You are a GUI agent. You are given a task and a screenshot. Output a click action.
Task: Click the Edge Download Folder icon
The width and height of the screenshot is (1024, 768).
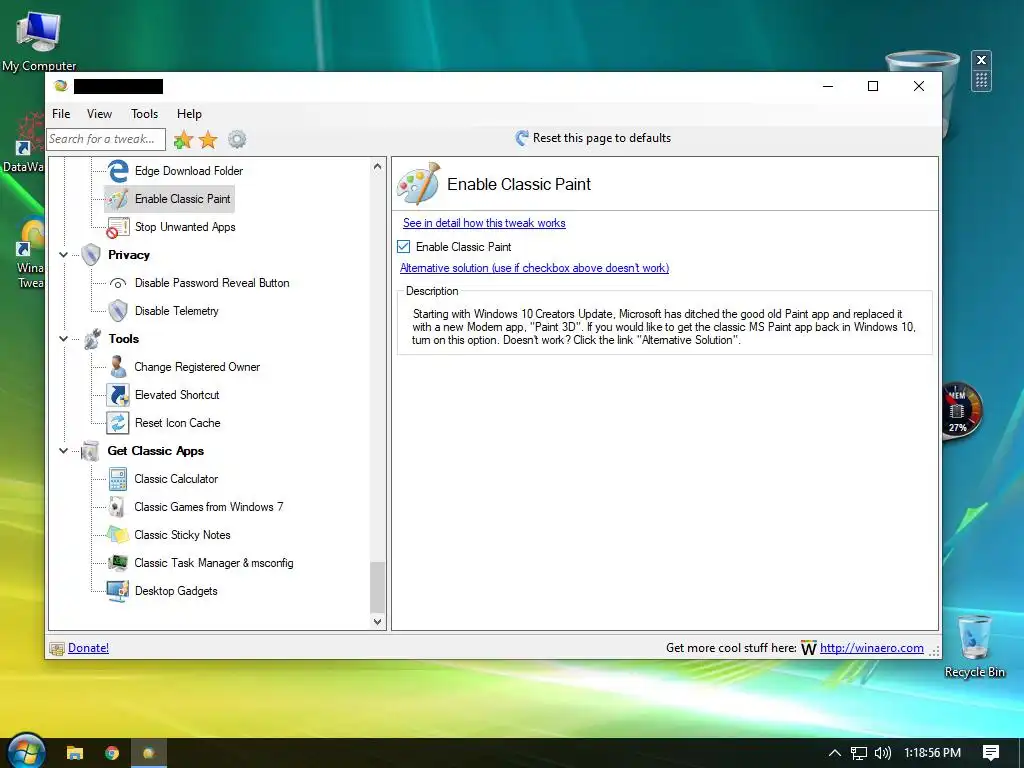tap(118, 171)
